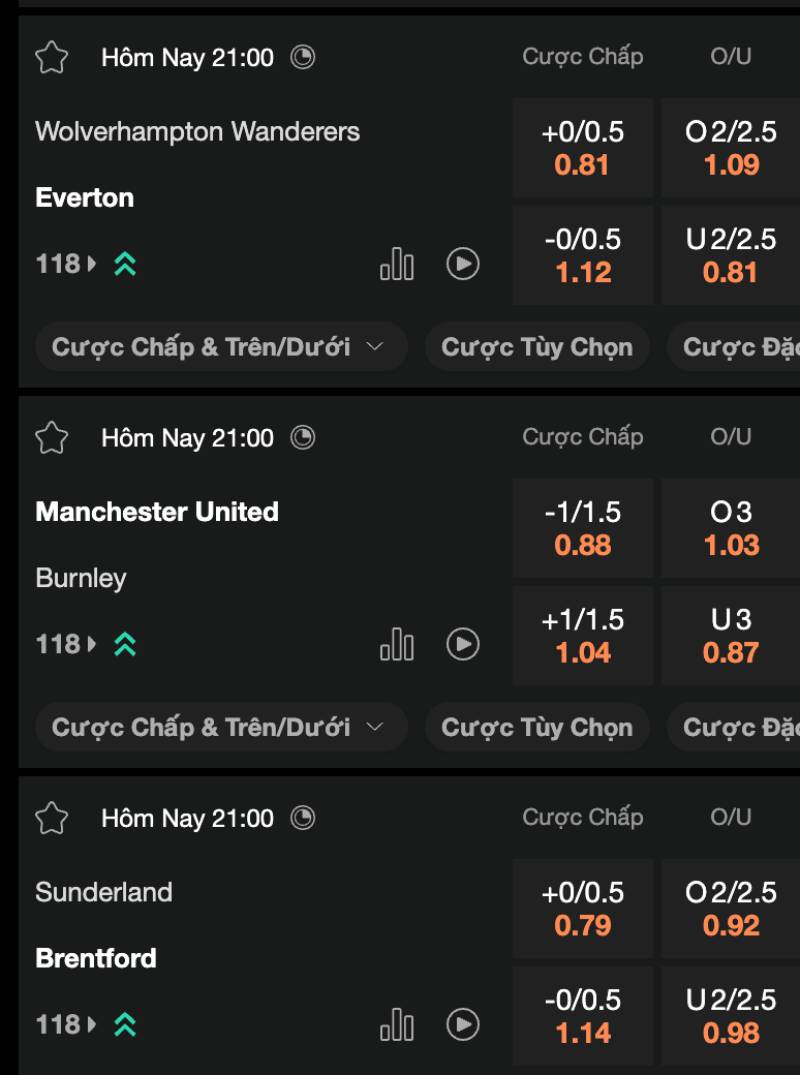Expand 118 markets for Wolverhampton vs Everton

66,264
